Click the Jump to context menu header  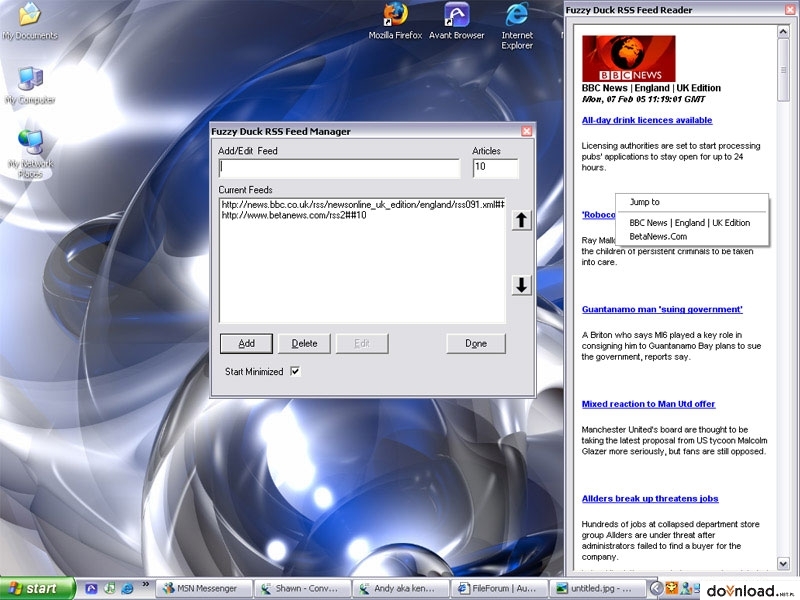point(644,202)
